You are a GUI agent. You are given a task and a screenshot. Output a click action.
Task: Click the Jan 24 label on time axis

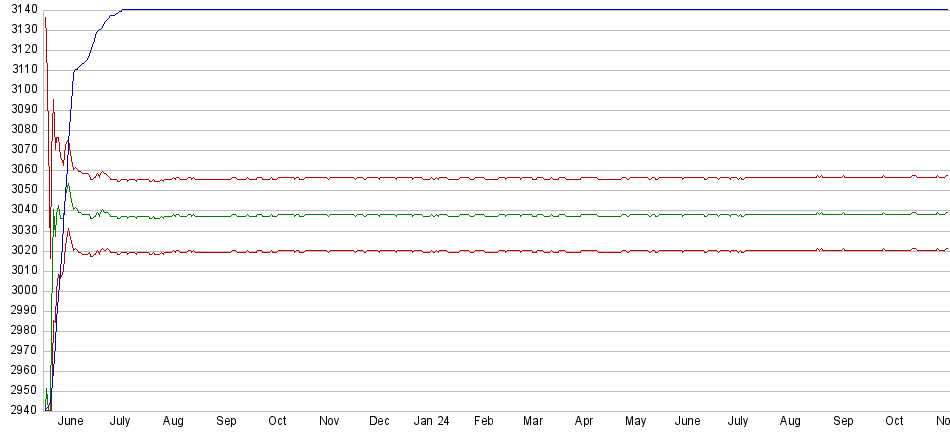(431, 421)
